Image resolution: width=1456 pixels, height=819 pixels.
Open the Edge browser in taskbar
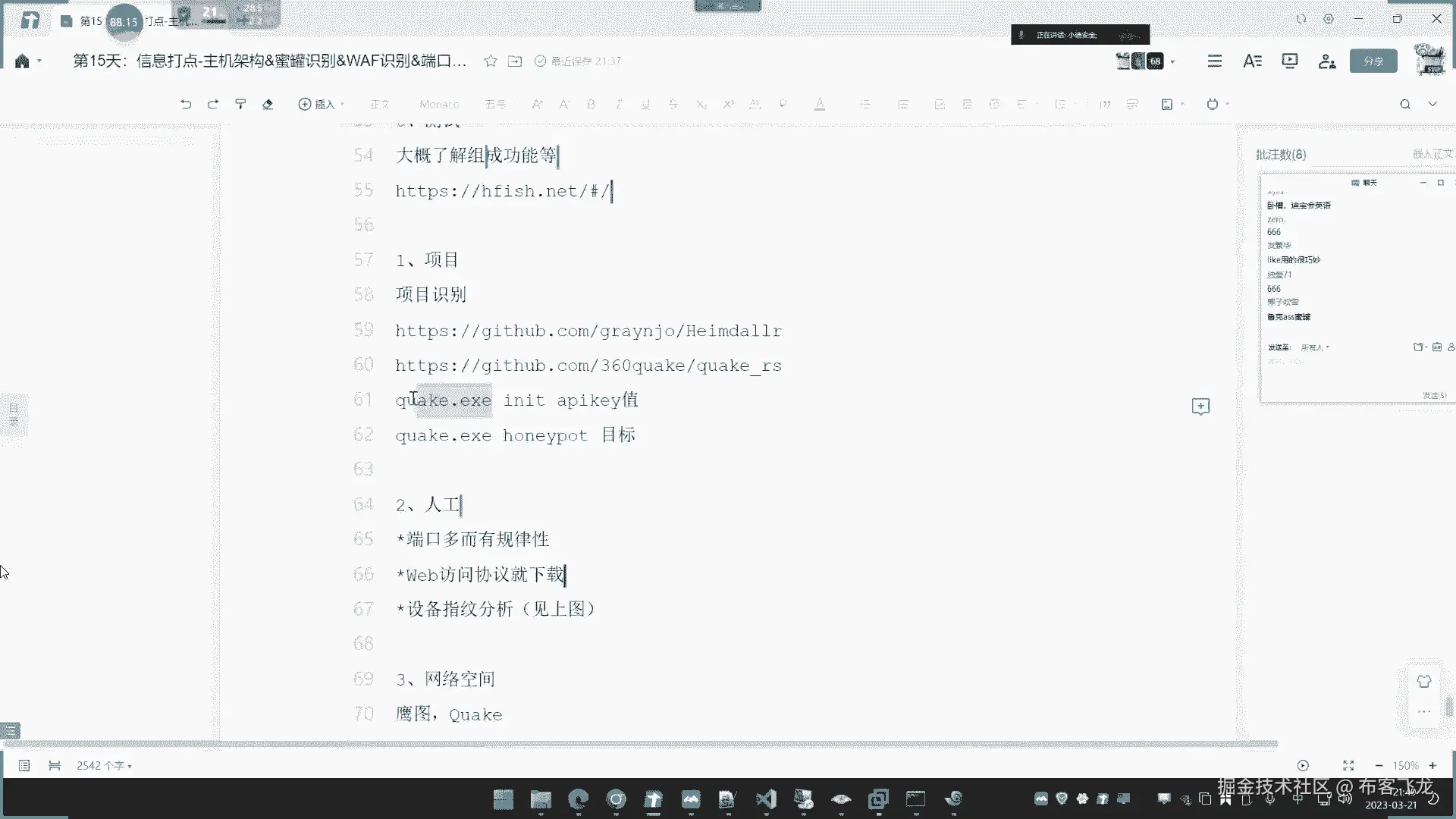pos(579,799)
